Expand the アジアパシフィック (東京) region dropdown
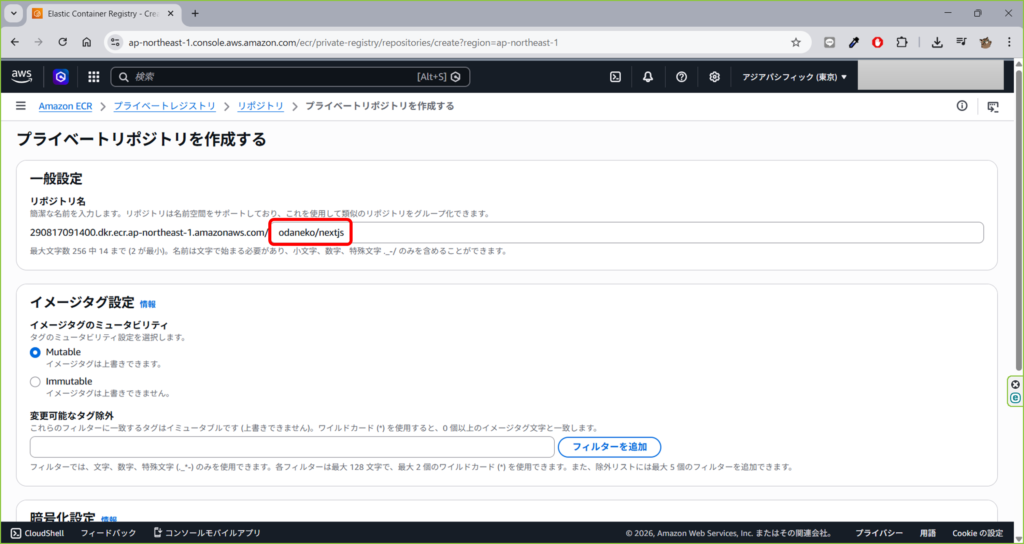 pos(794,77)
